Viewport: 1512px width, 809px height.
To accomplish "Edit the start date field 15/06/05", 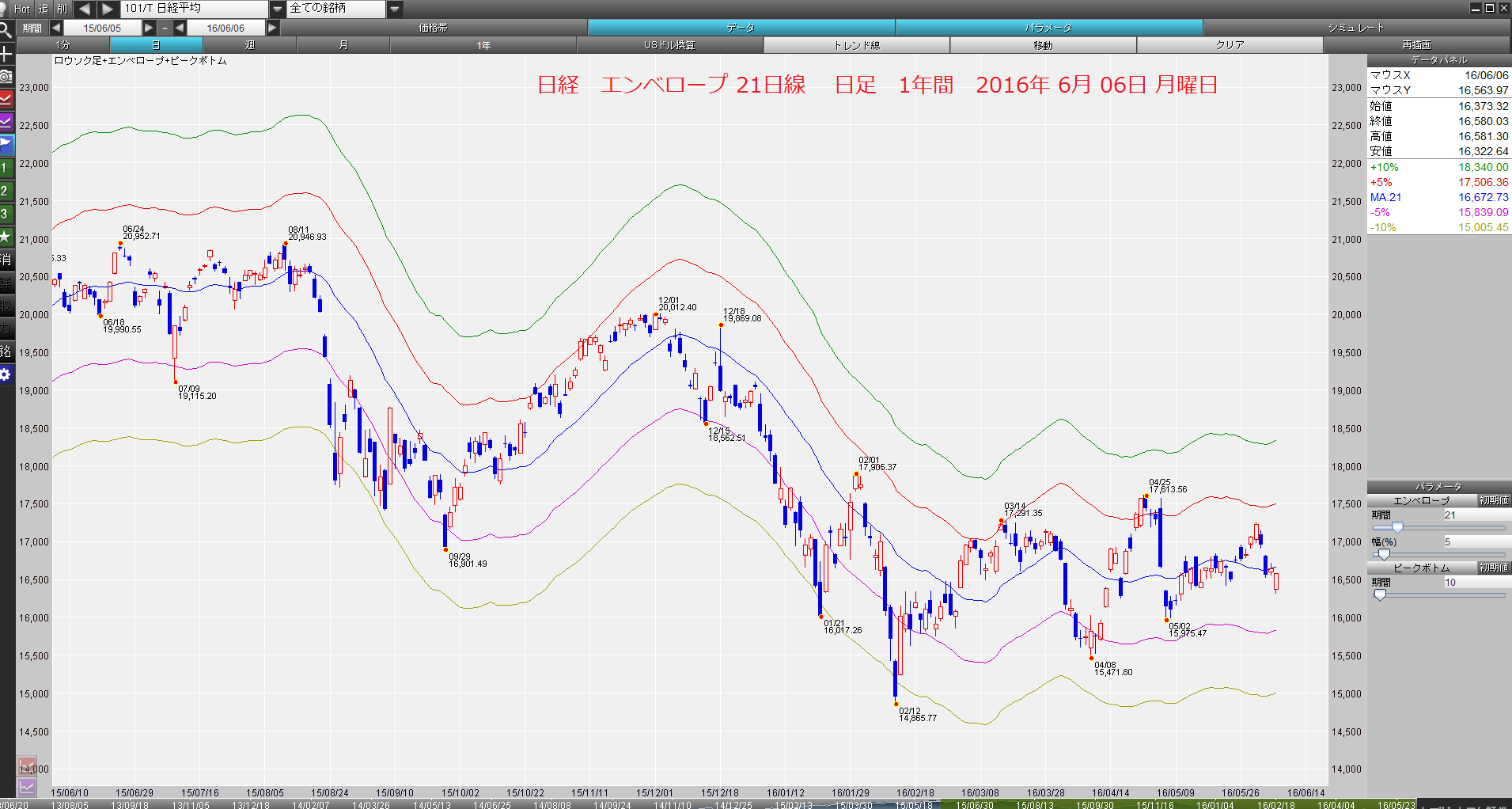I will [102, 28].
